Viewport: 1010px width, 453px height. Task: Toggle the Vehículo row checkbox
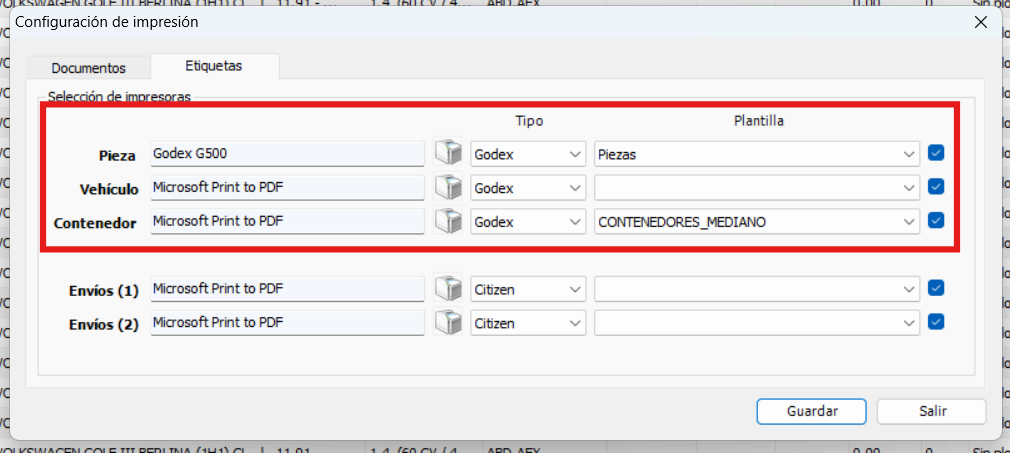936,187
